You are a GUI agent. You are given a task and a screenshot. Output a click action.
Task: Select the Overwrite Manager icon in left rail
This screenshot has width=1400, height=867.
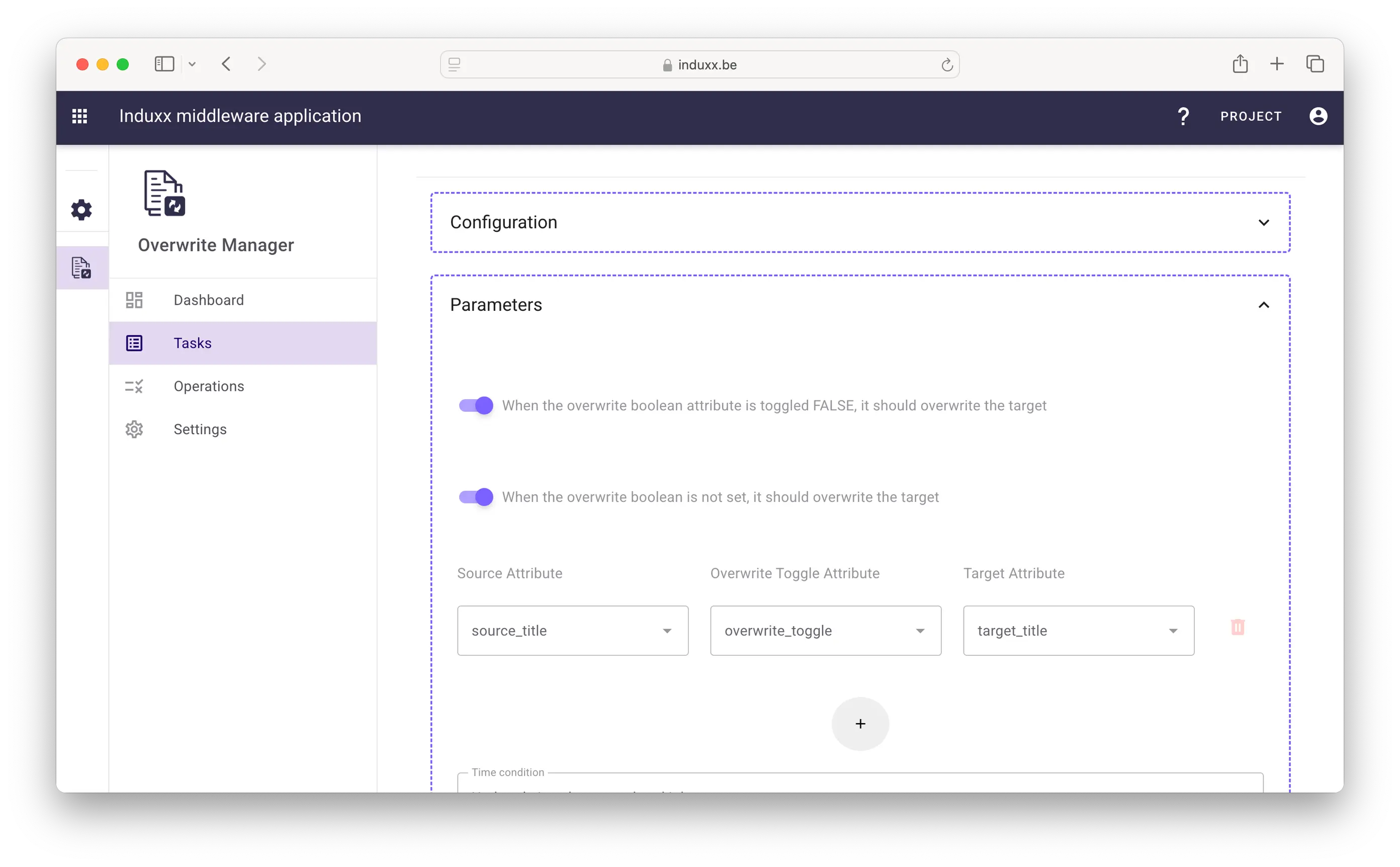tap(81, 268)
